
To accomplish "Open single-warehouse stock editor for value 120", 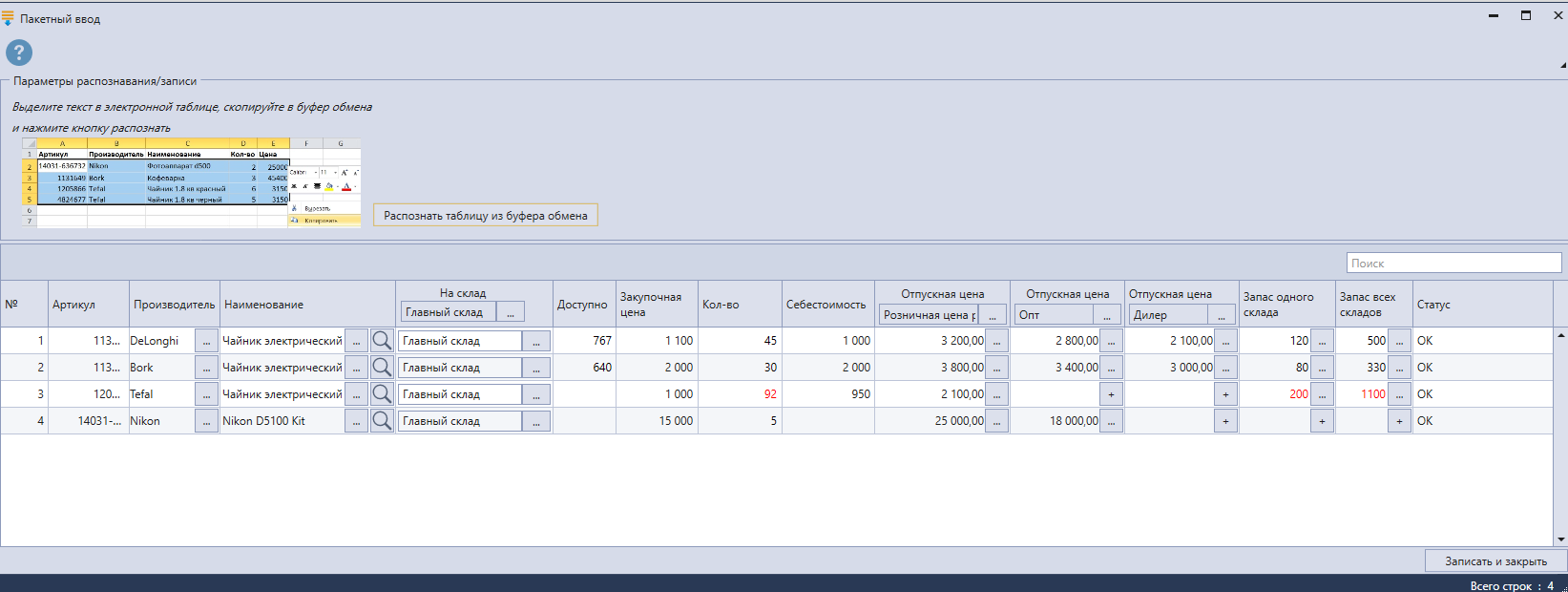I will pos(1322,341).
